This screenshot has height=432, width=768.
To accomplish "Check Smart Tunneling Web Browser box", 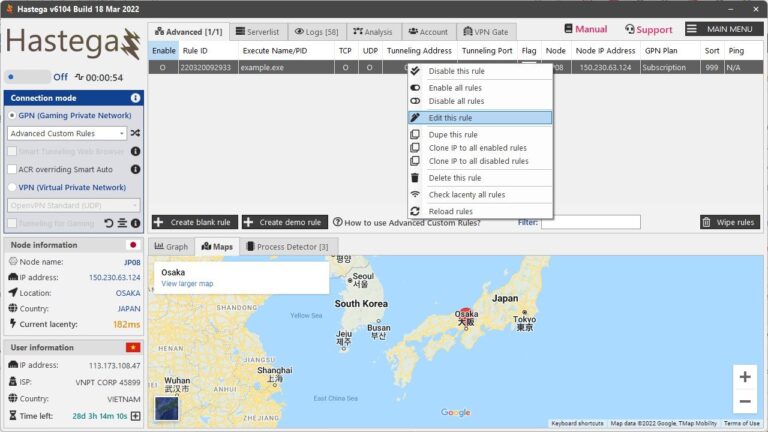I will (12, 151).
